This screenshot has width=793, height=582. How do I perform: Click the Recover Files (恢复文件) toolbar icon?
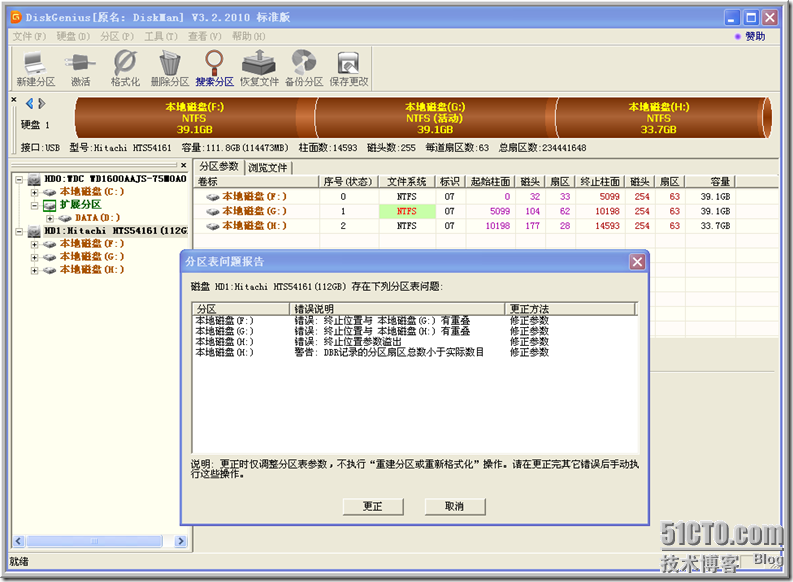click(259, 69)
